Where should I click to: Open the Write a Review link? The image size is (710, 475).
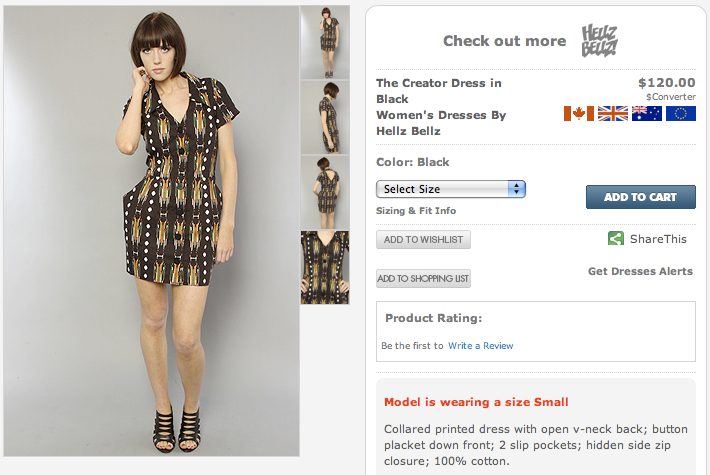click(x=480, y=346)
